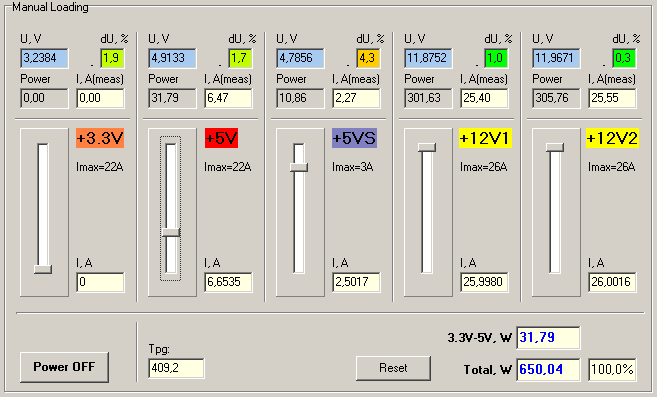Click the Power field showing 301,63

pyautogui.click(x=428, y=98)
